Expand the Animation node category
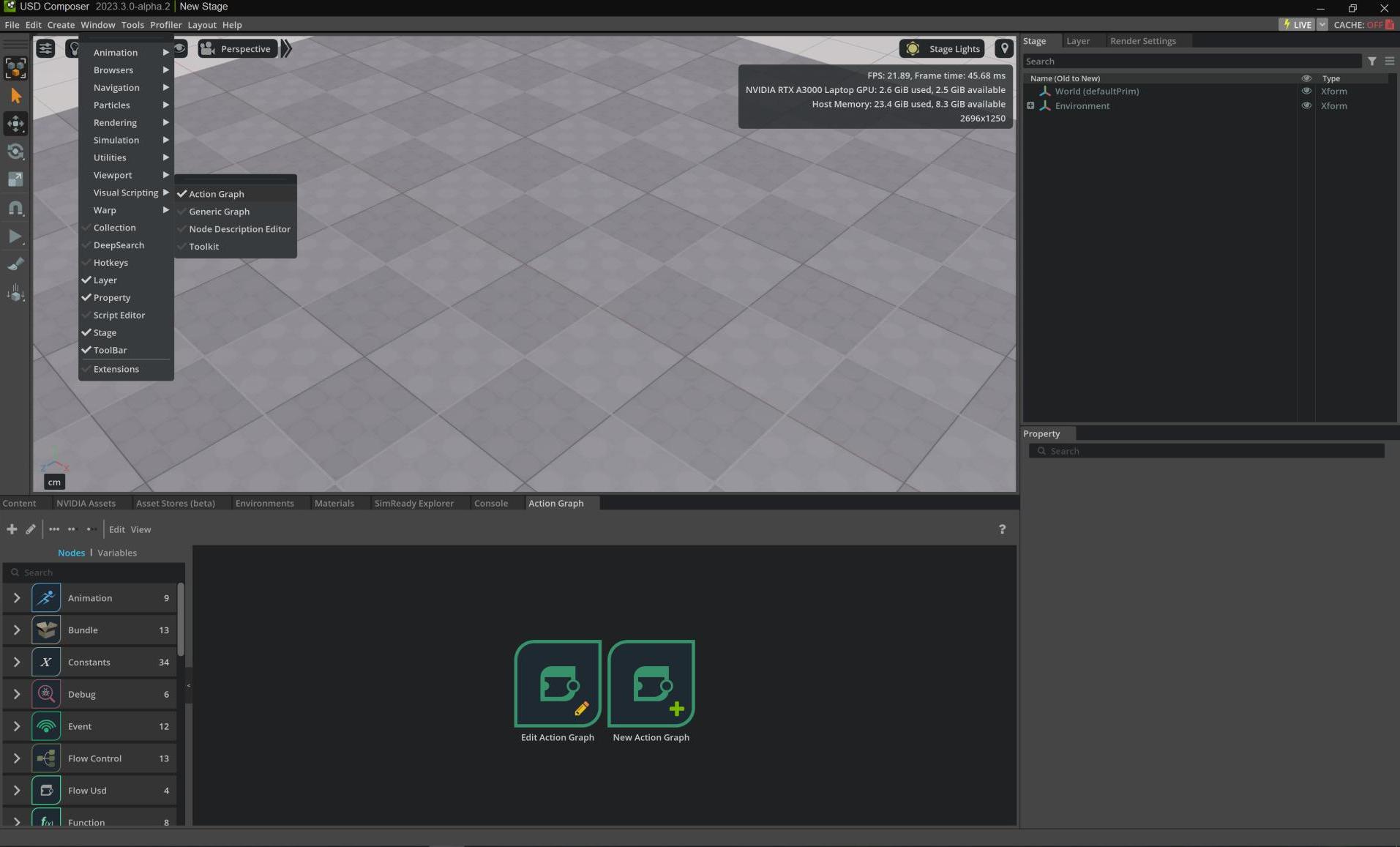1400x847 pixels. click(17, 598)
